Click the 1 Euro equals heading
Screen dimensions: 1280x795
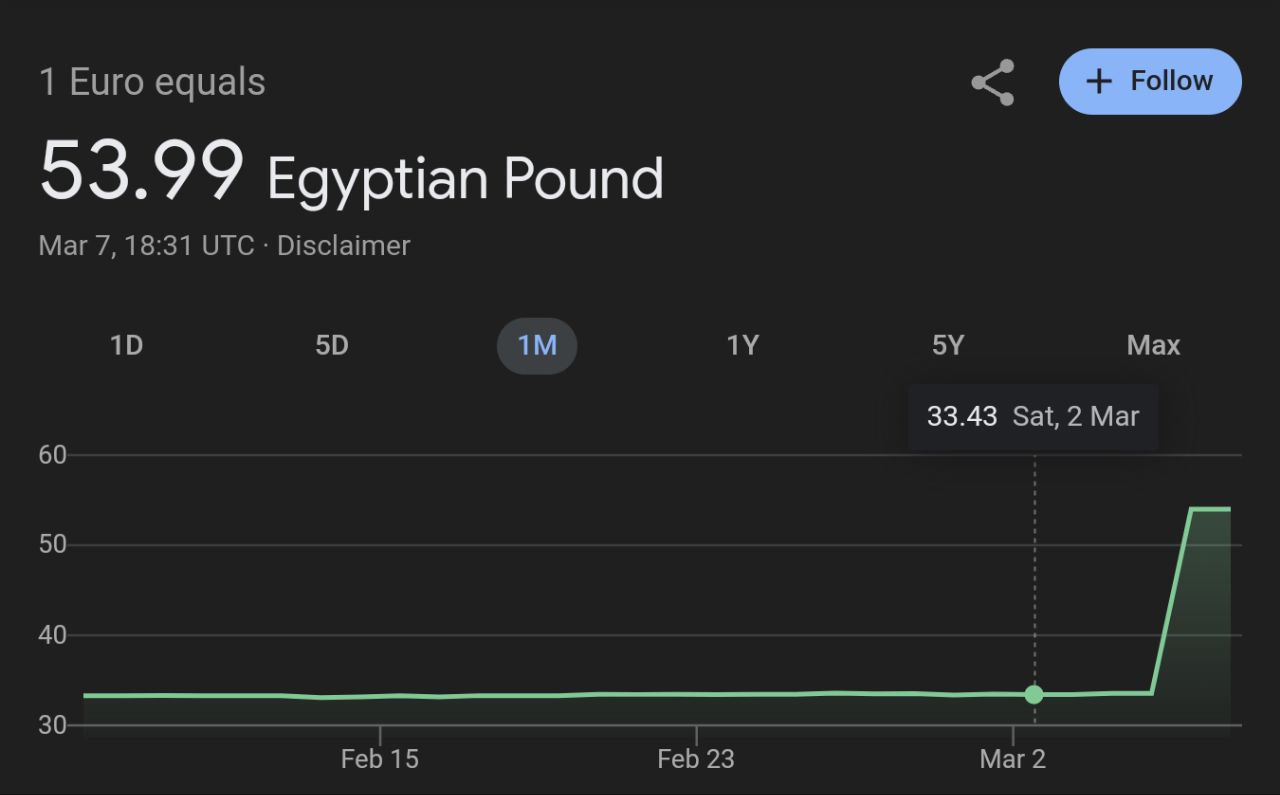tap(152, 82)
